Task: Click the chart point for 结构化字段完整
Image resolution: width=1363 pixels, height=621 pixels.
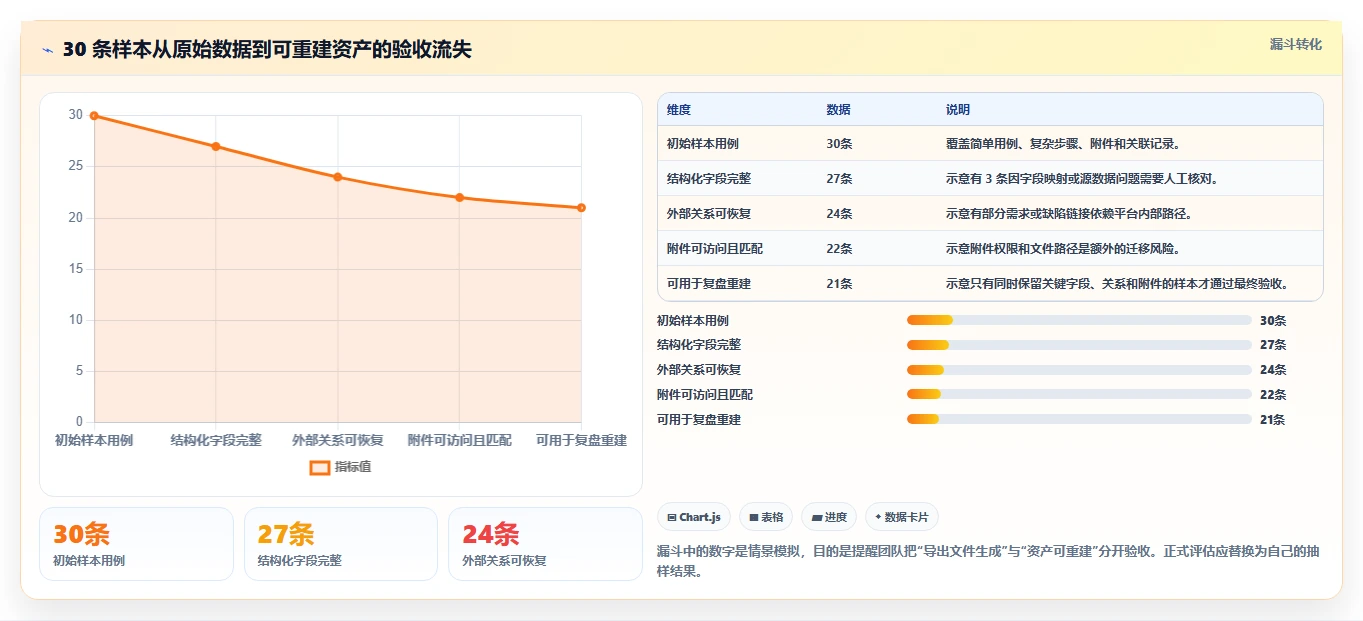Action: (216, 147)
